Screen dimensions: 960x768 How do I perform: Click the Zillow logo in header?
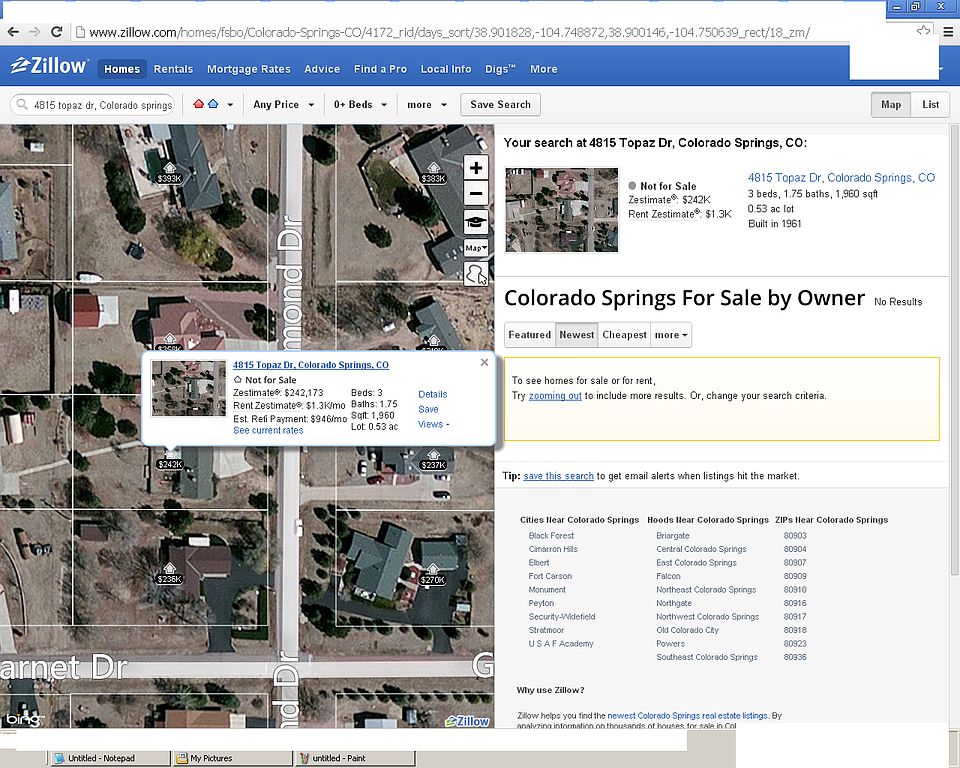[50, 66]
